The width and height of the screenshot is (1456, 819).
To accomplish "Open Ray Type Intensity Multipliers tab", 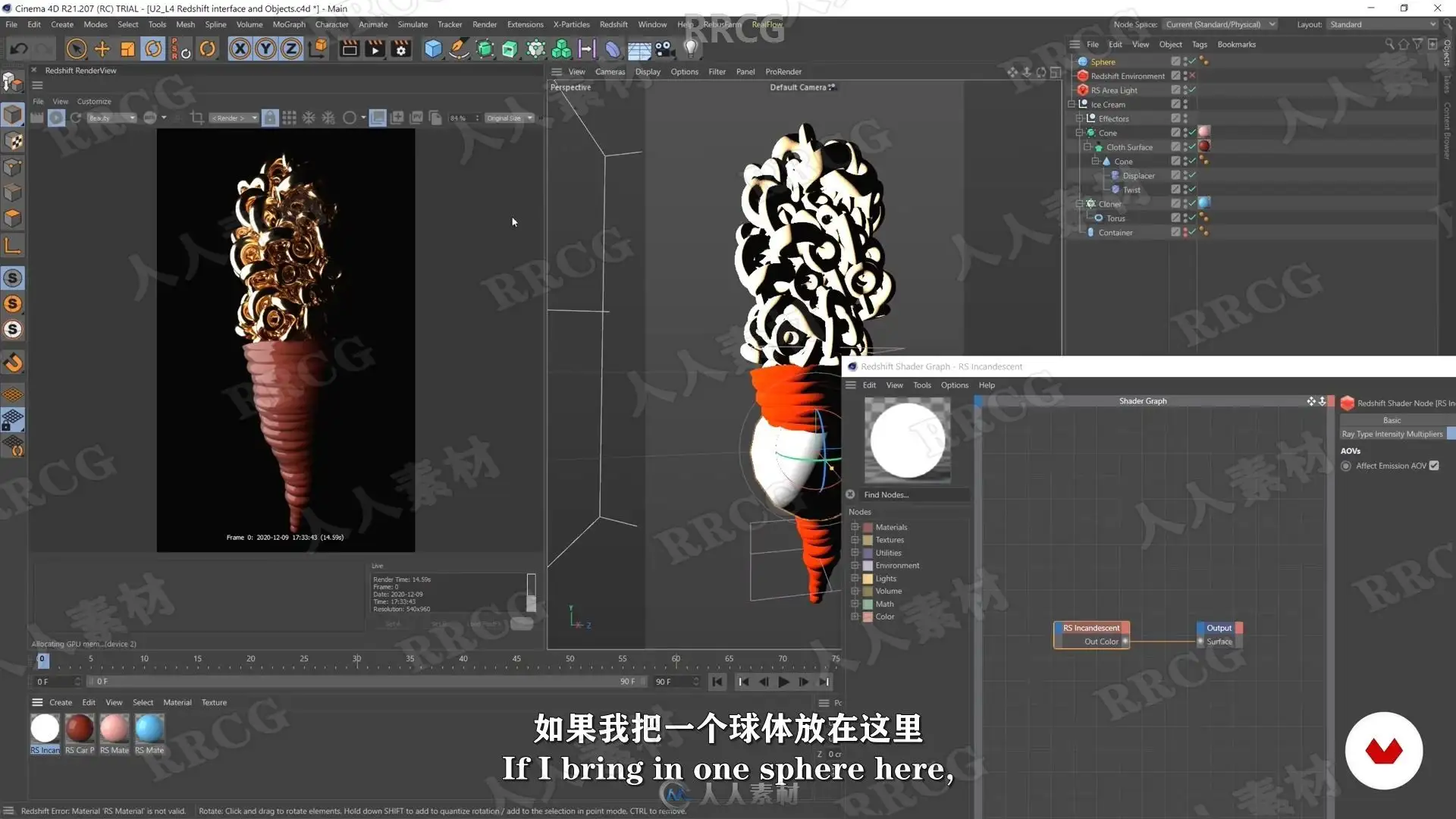I will click(x=1392, y=434).
